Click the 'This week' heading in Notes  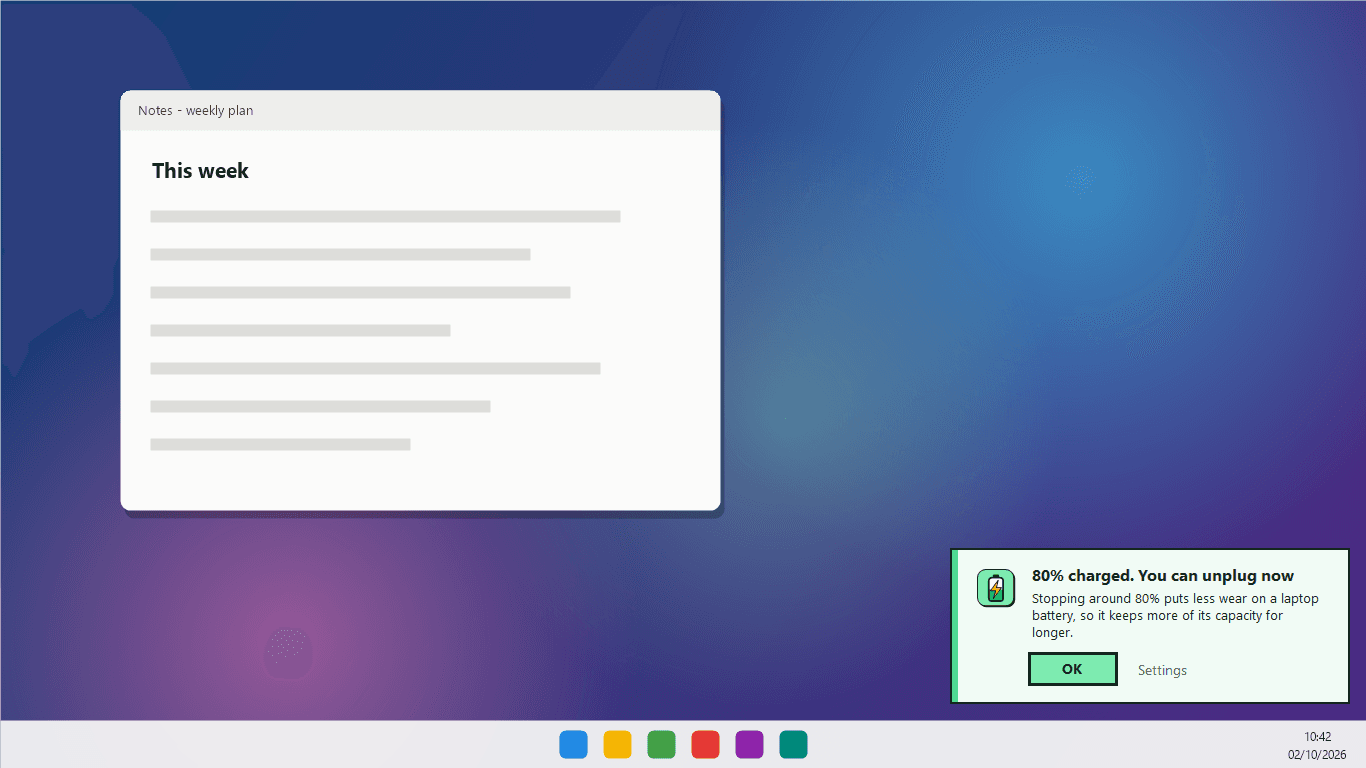tap(200, 171)
